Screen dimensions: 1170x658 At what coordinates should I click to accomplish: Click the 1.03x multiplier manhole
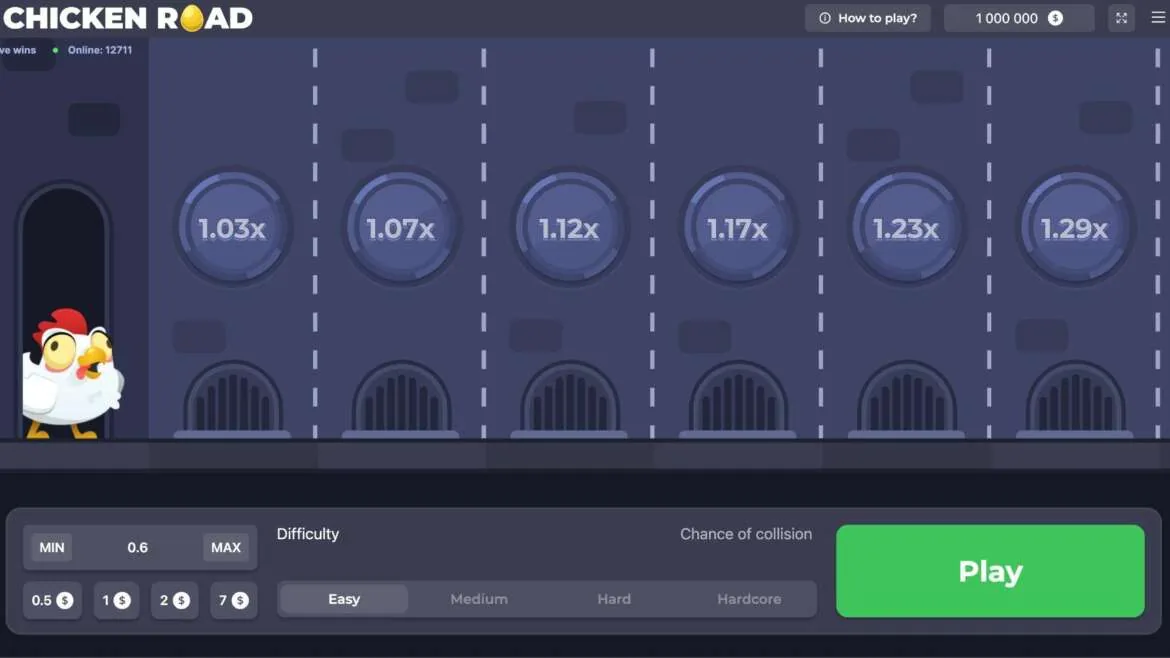(x=232, y=228)
